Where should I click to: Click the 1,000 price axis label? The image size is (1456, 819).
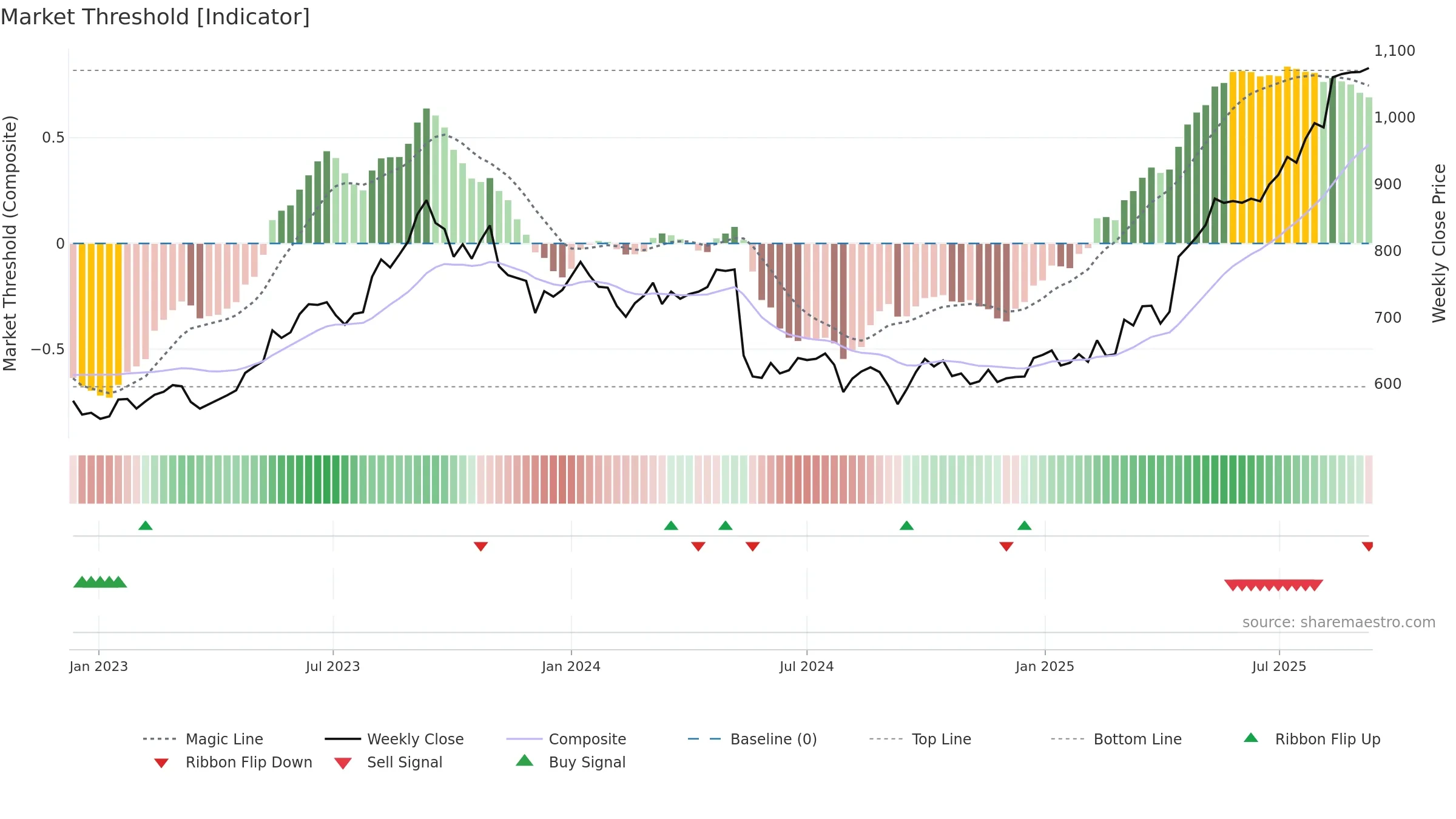point(1395,118)
